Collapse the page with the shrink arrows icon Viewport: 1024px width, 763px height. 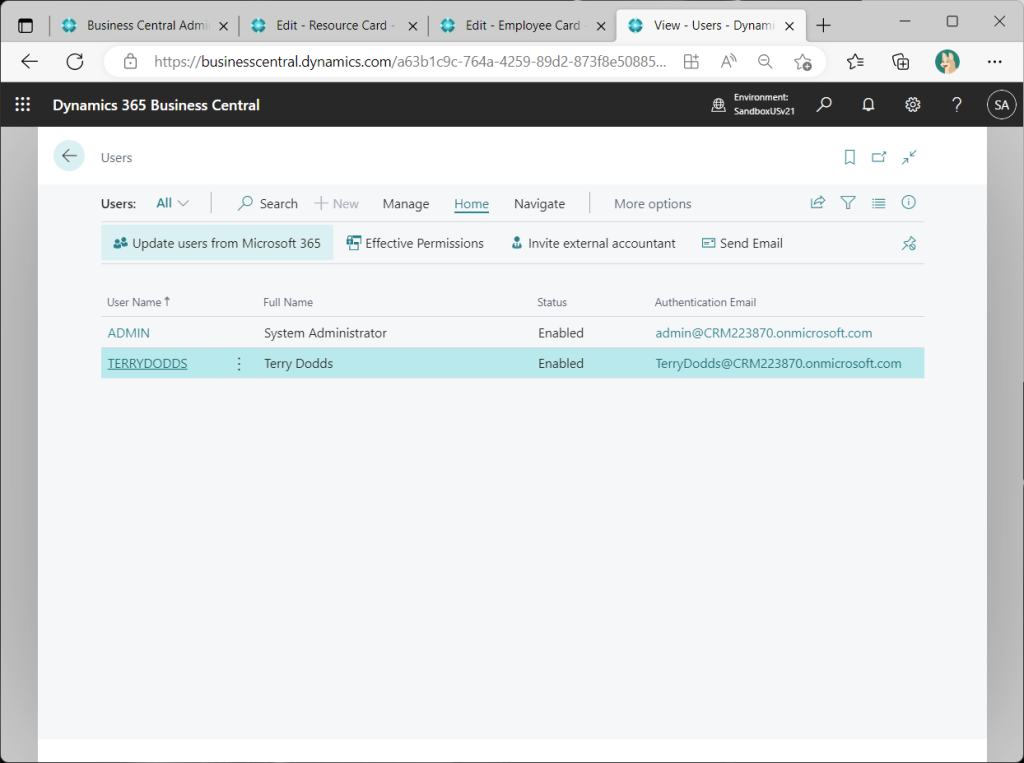[909, 157]
